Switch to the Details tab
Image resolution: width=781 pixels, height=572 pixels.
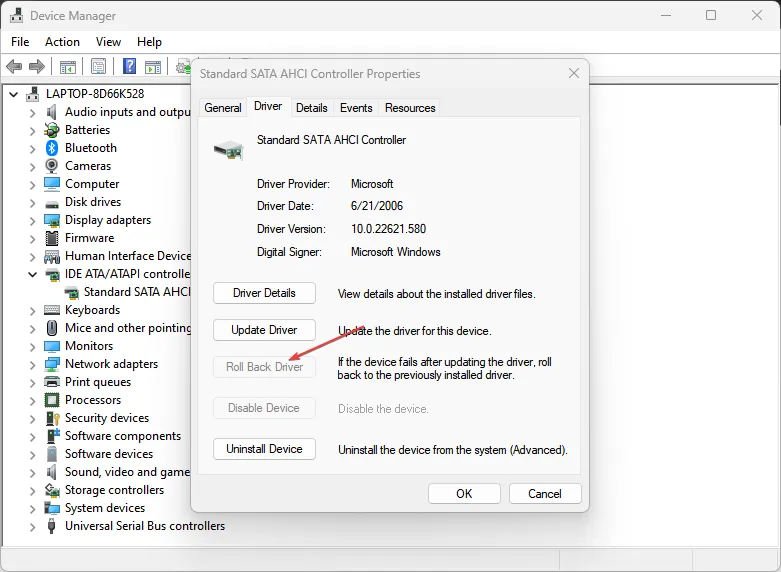(x=312, y=108)
